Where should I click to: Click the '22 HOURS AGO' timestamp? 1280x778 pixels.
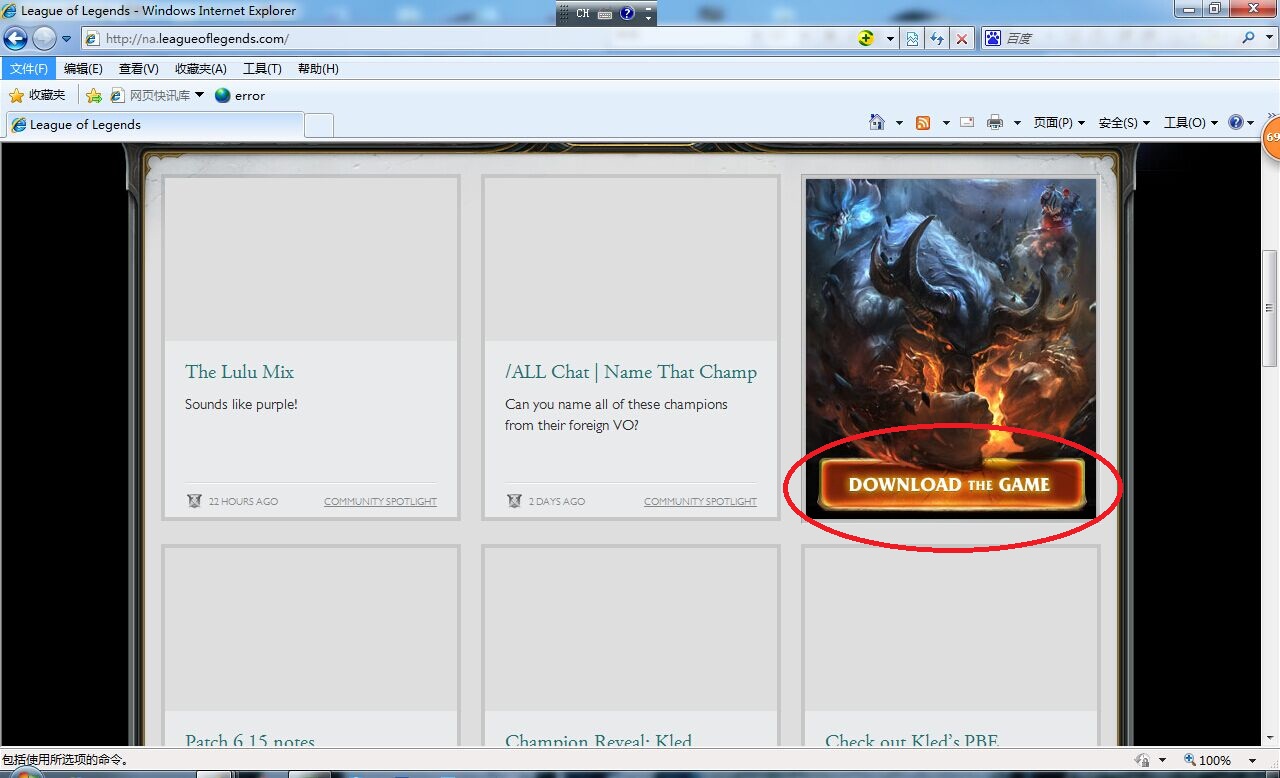coord(243,502)
